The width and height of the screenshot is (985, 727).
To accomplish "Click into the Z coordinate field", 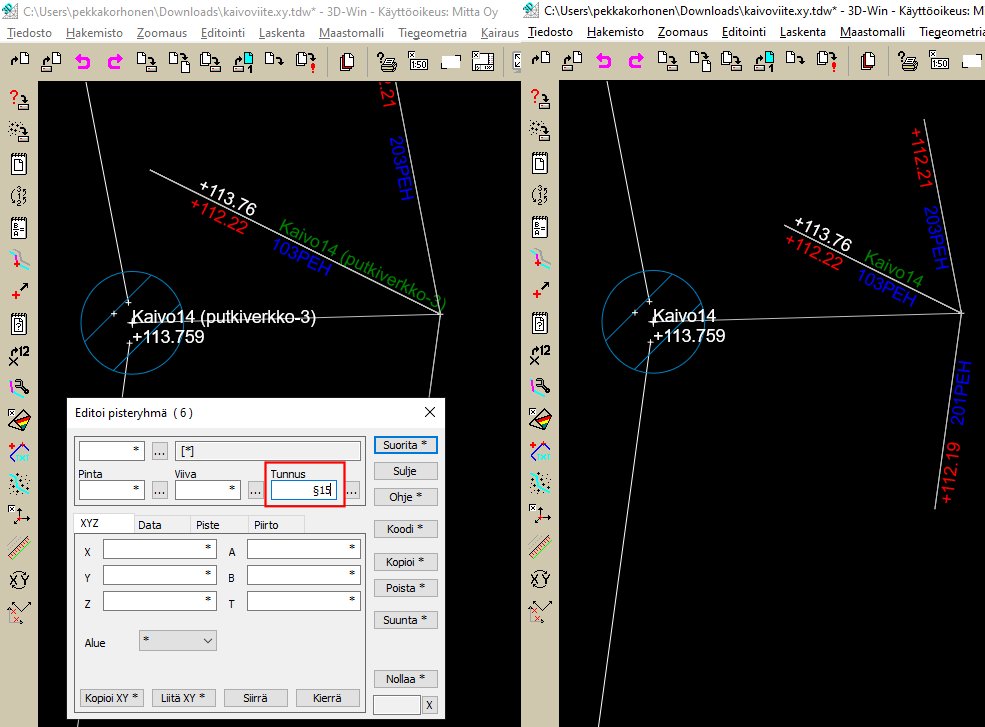I will tap(160, 600).
